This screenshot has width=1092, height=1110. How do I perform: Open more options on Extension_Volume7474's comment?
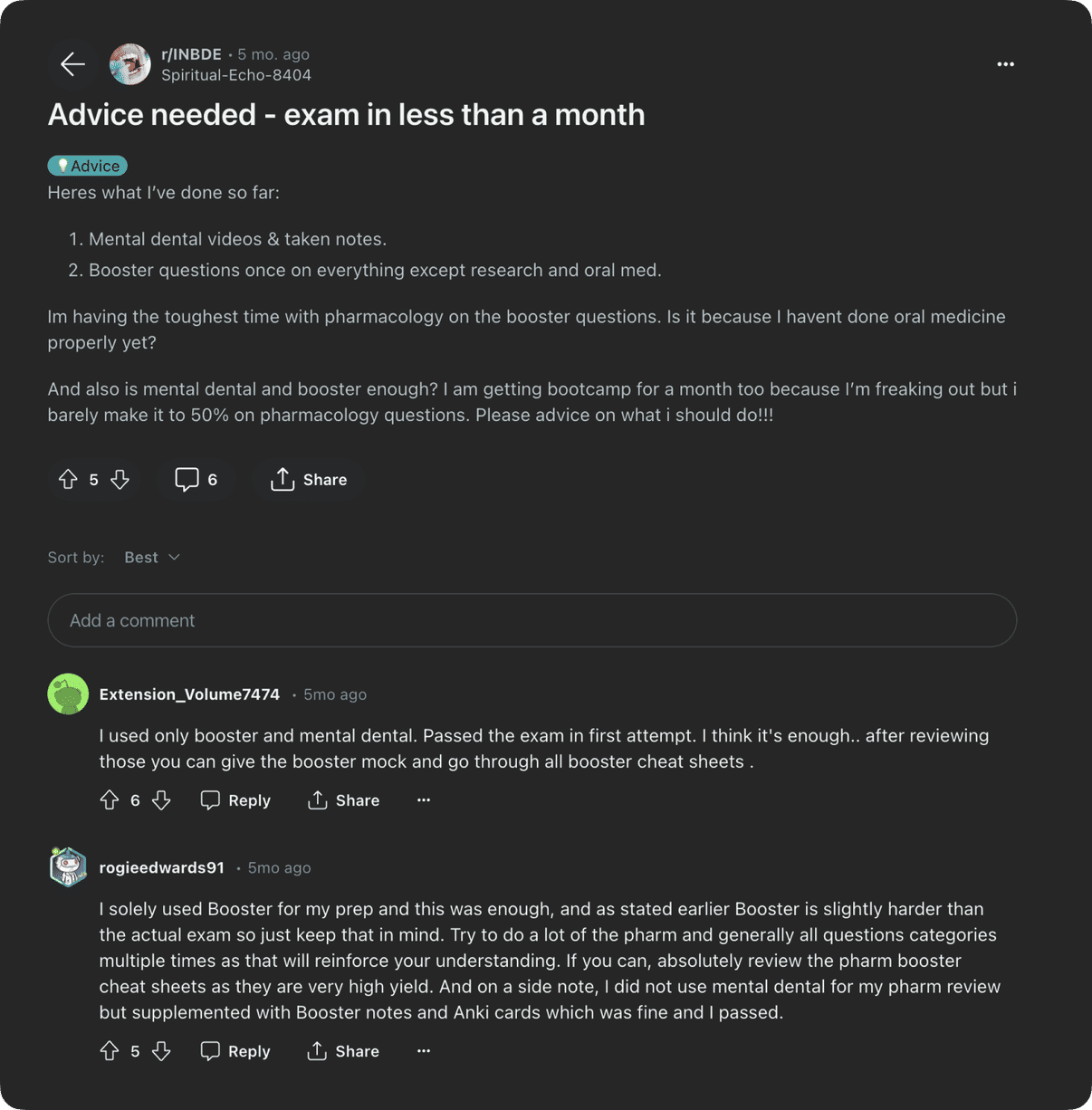coord(423,800)
